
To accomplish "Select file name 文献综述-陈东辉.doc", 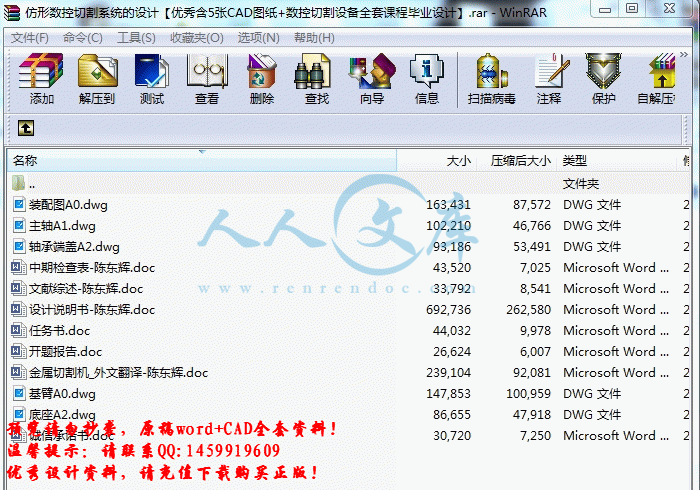I will pyautogui.click(x=86, y=289).
